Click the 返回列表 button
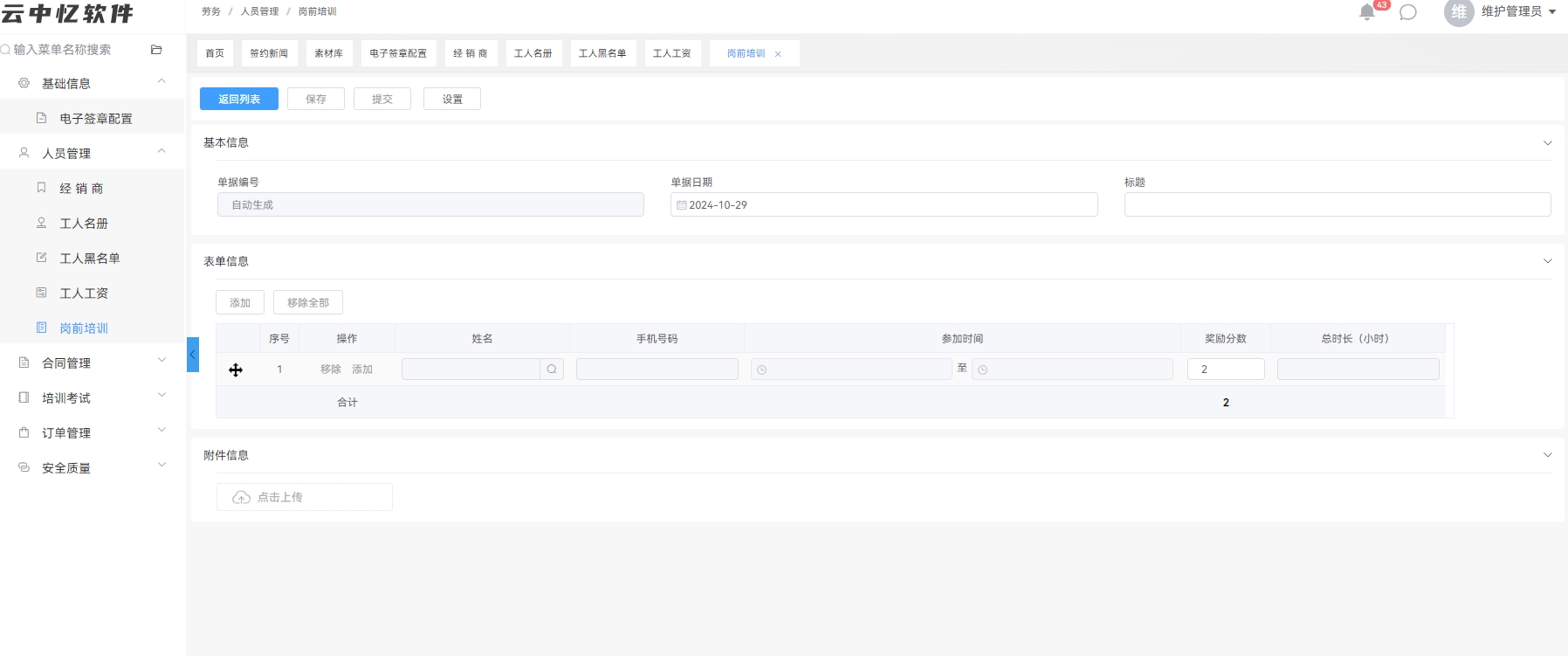 click(x=239, y=99)
